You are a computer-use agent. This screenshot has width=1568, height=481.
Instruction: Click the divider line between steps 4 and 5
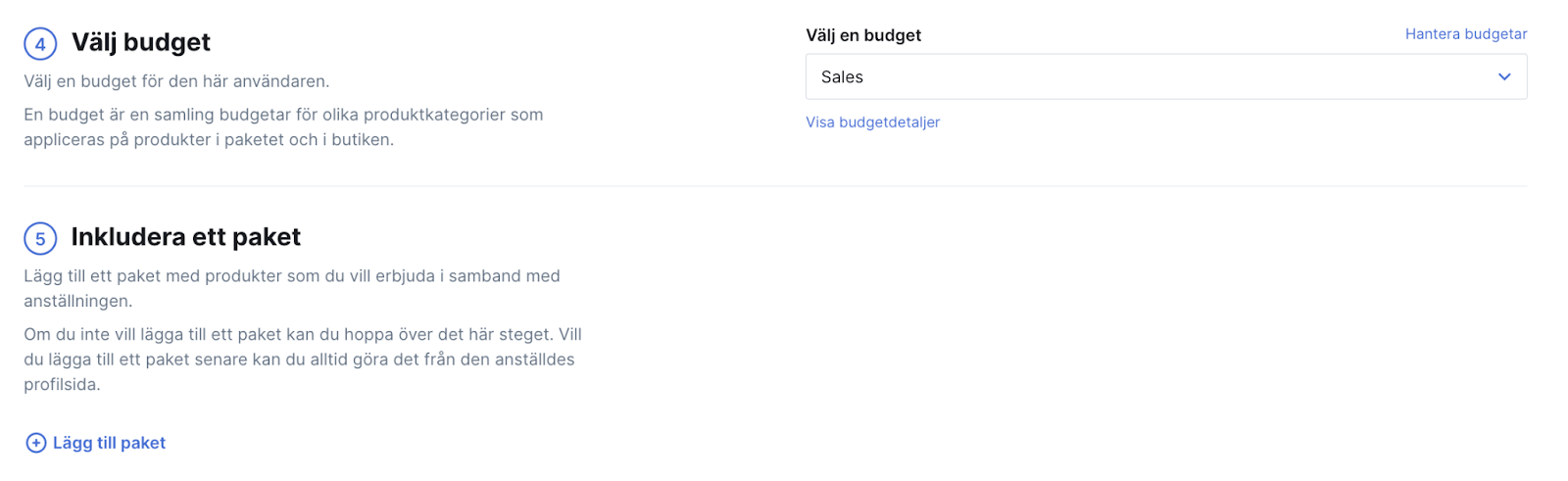click(775, 186)
